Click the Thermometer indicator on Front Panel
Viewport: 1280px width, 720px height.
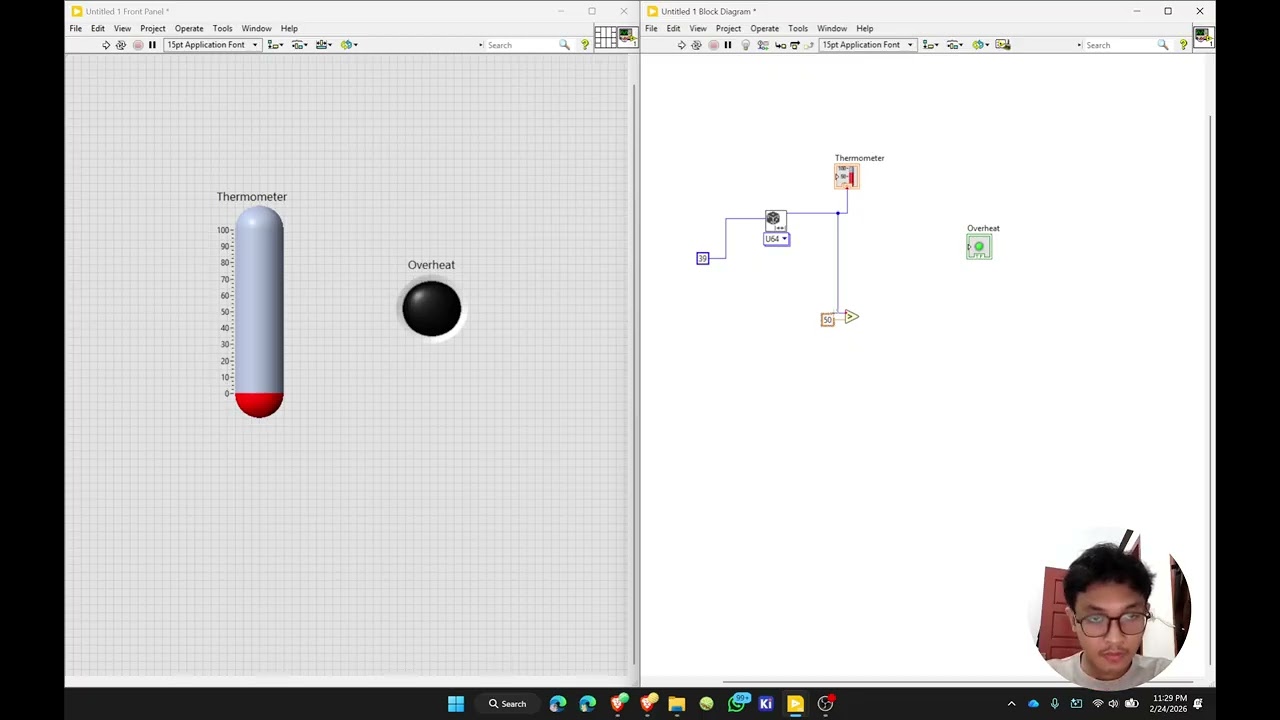point(259,312)
